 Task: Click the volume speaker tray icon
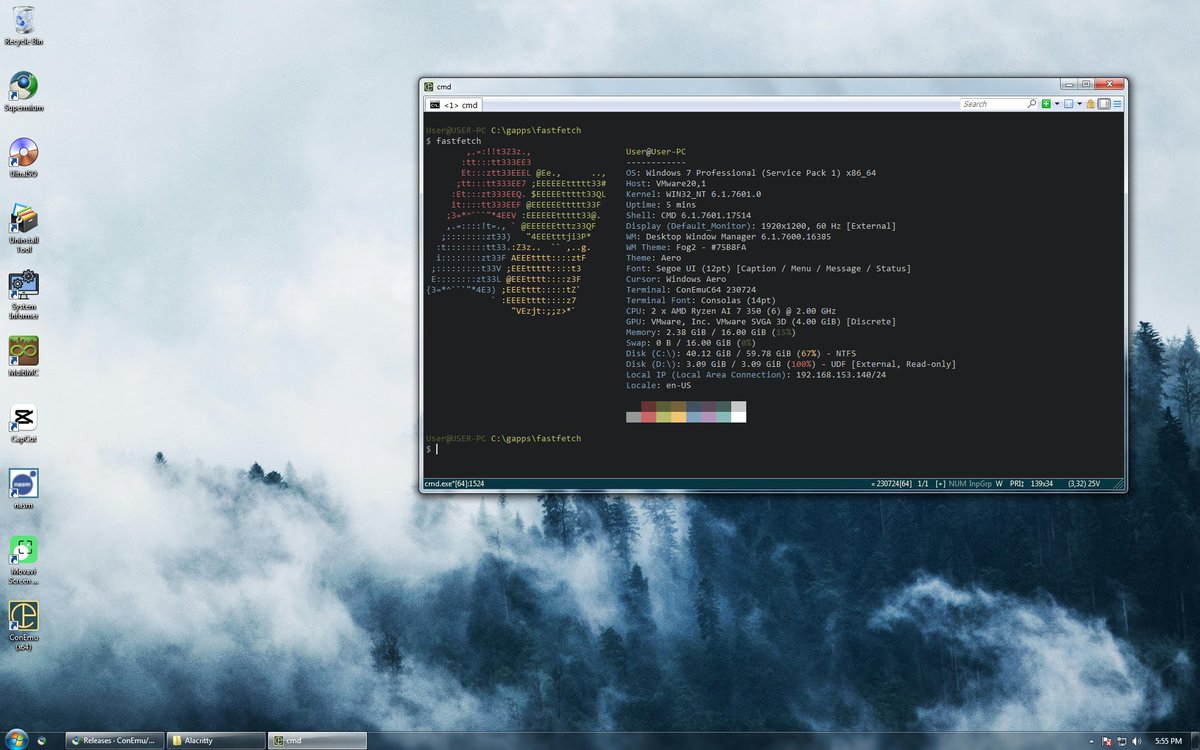(1136, 741)
